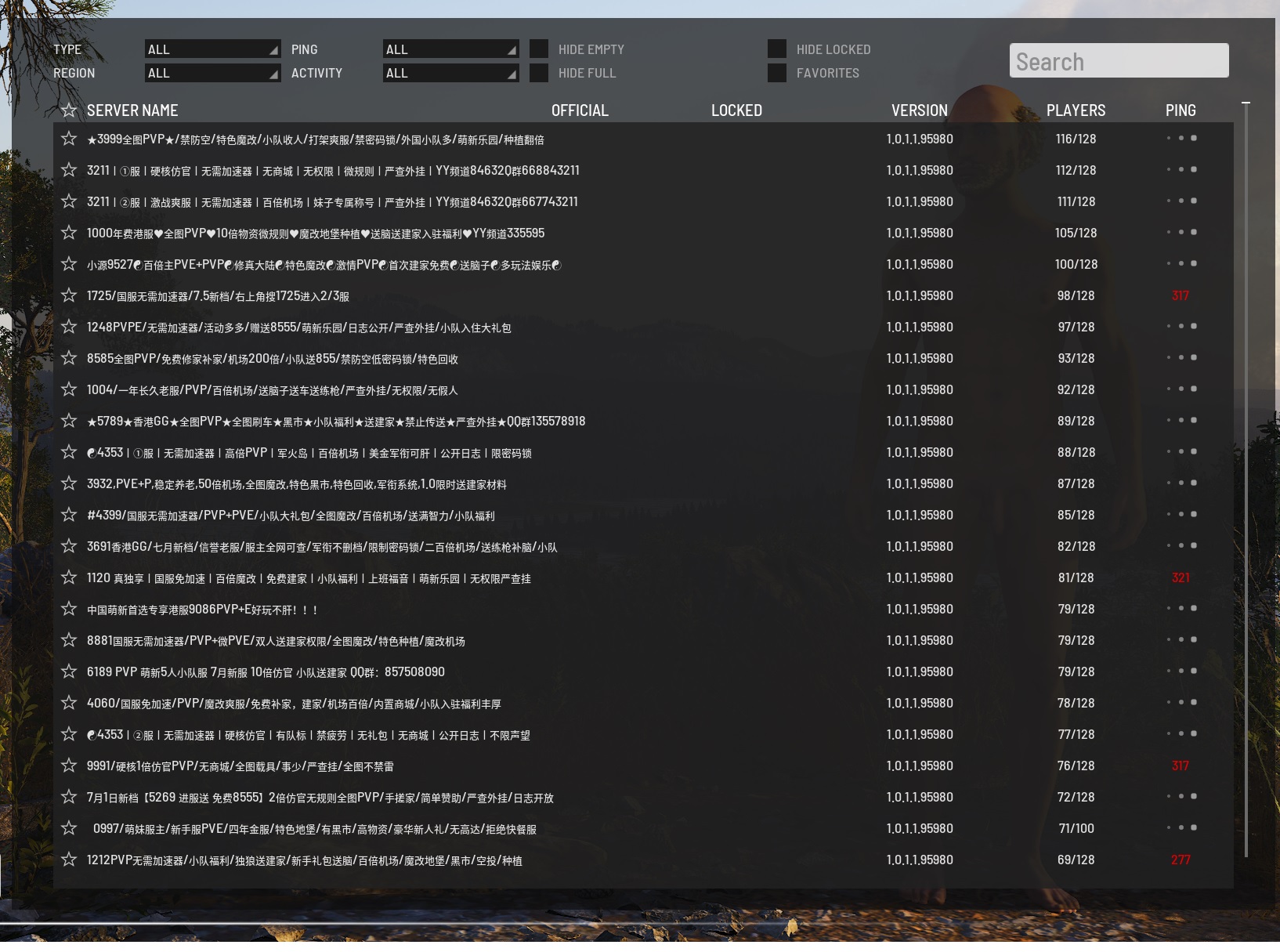The height and width of the screenshot is (952, 1280).
Task: Enable the HIDE FULL checkbox
Action: point(539,73)
